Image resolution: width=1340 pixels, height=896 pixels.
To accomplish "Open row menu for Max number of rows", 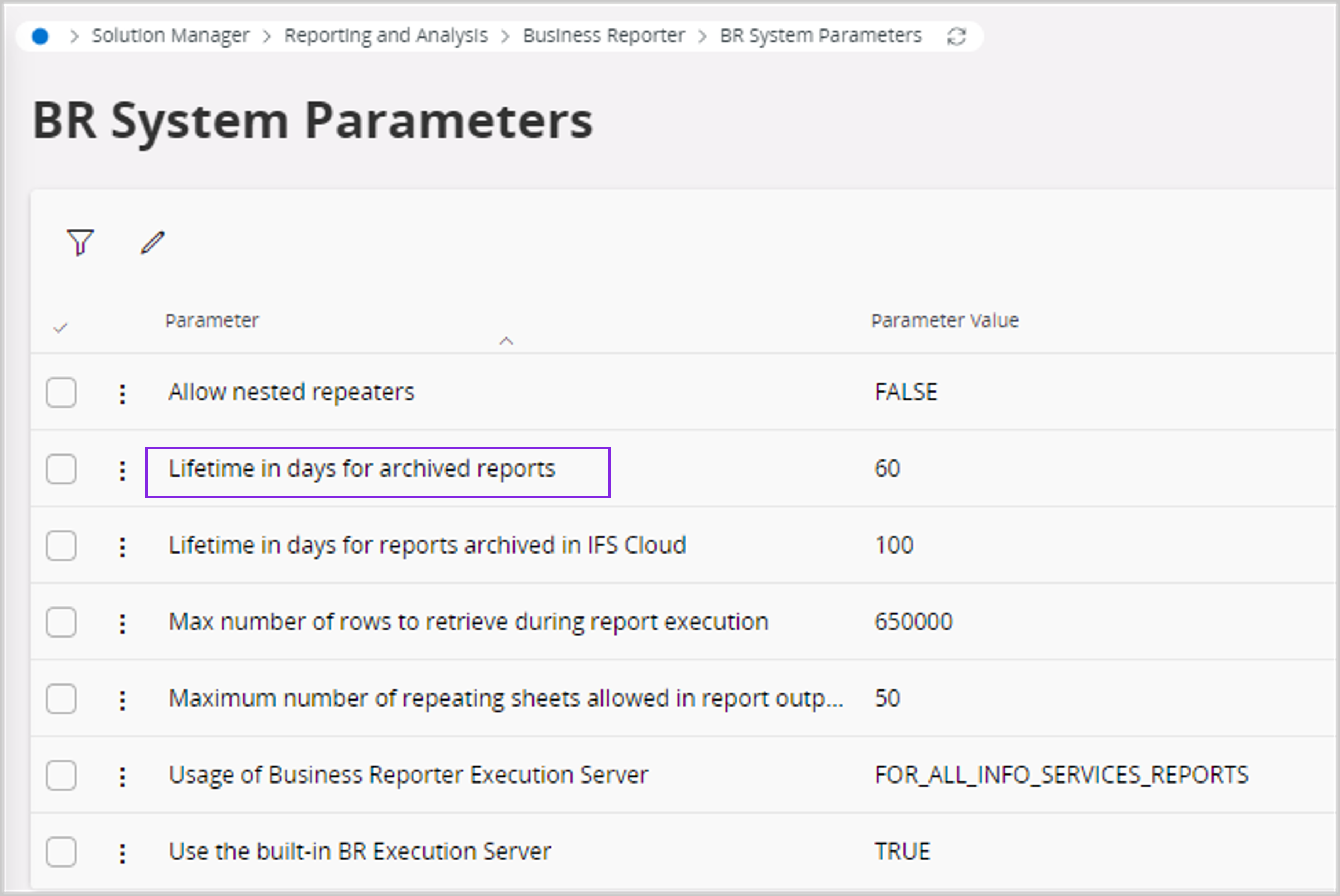I will pos(122,624).
